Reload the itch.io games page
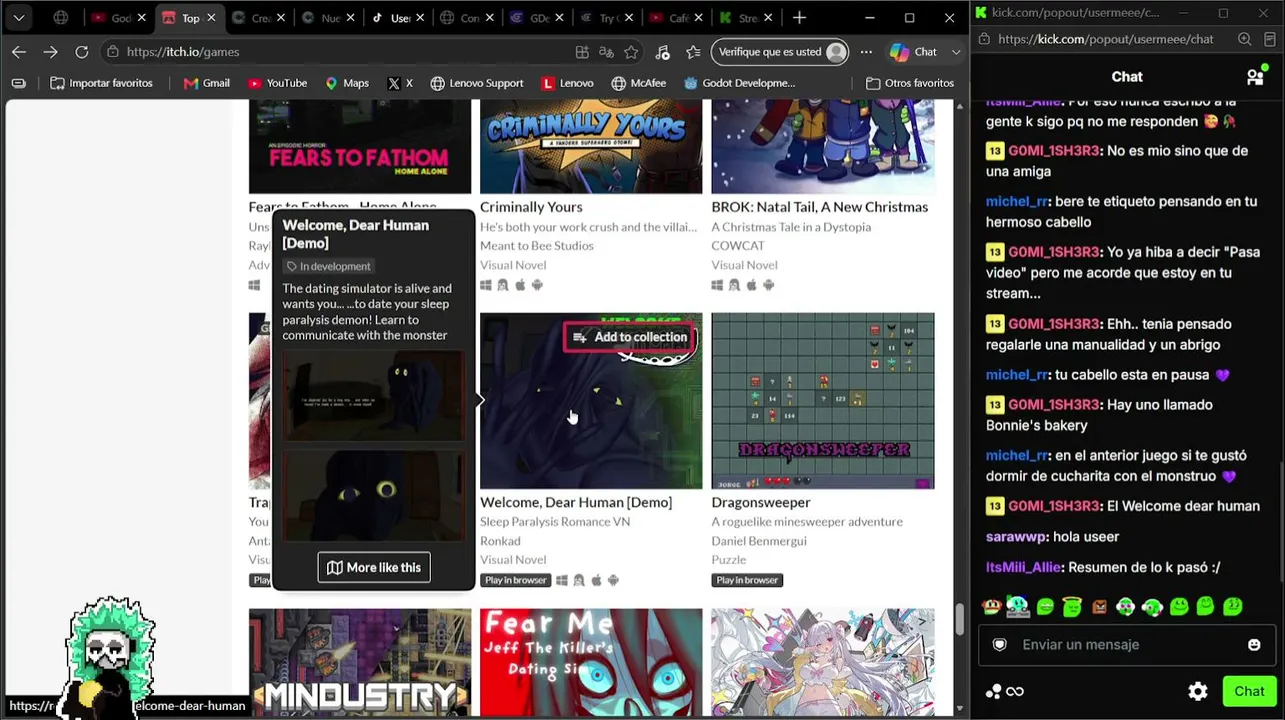Screen dimensions: 1285x720 (82, 52)
